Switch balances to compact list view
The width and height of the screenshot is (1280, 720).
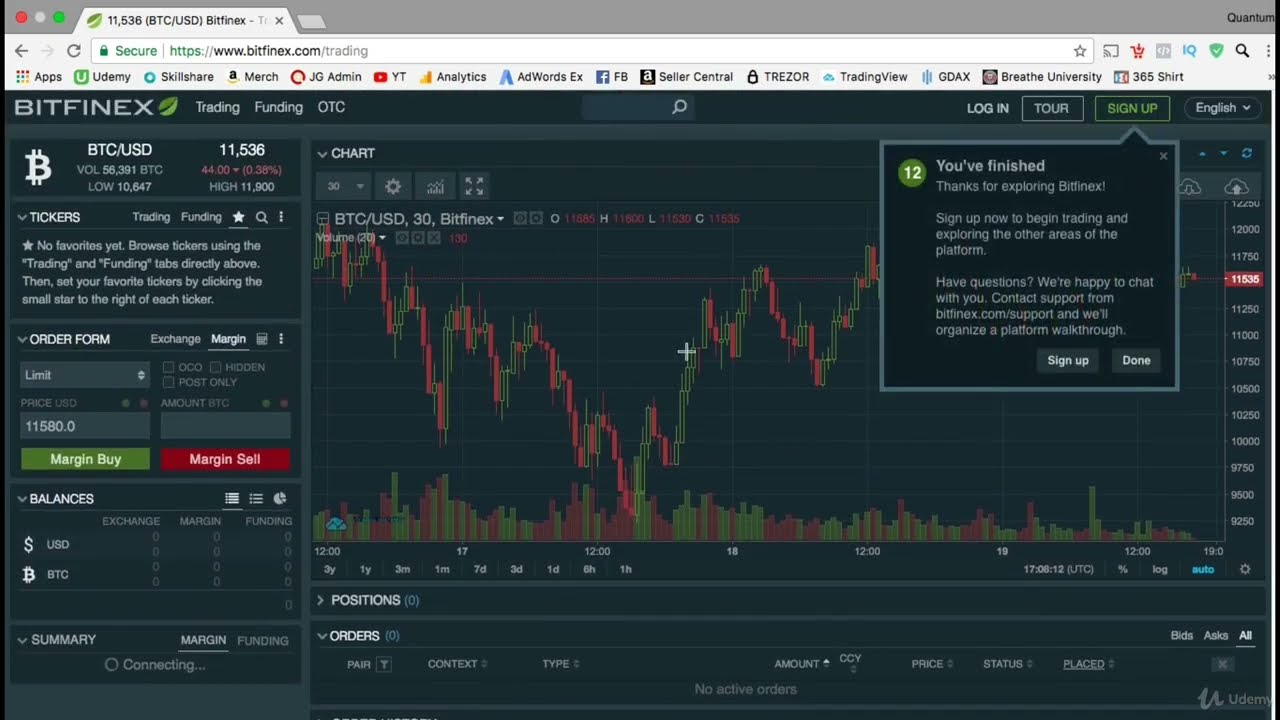click(x=256, y=499)
